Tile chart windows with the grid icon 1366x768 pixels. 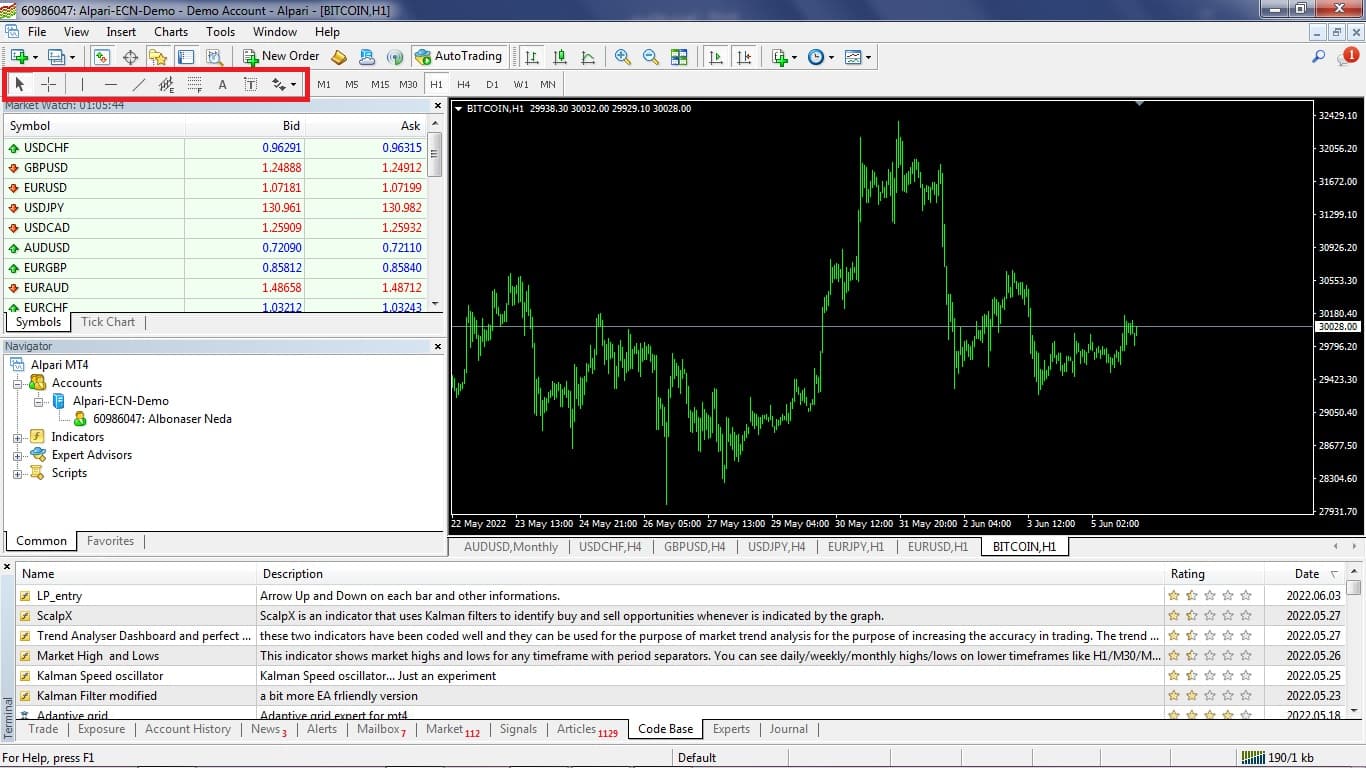[x=679, y=57]
